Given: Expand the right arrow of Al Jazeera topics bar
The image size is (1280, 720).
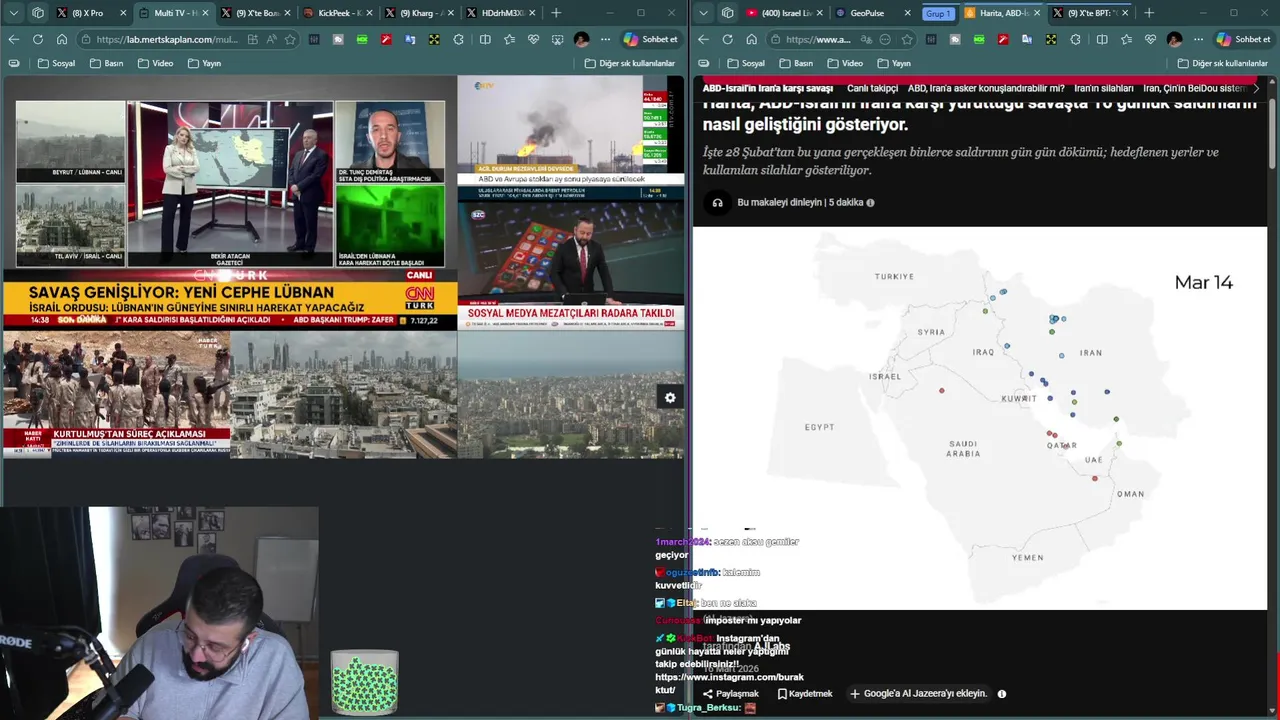Looking at the screenshot, I should click(1256, 88).
